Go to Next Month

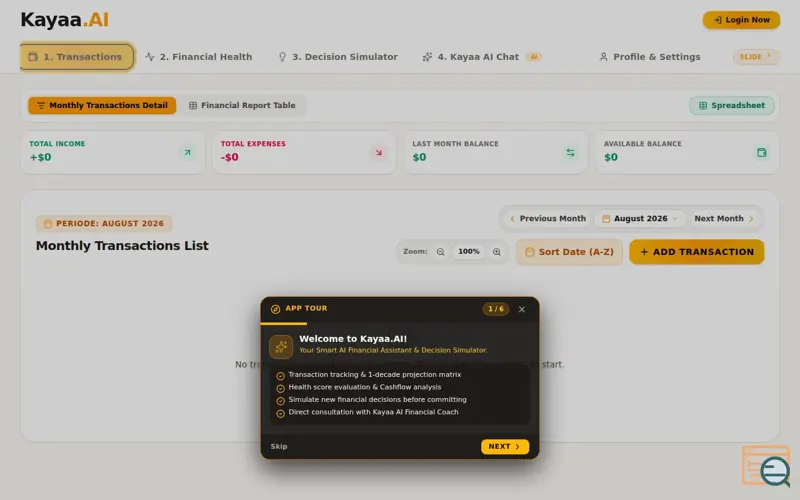(x=723, y=218)
